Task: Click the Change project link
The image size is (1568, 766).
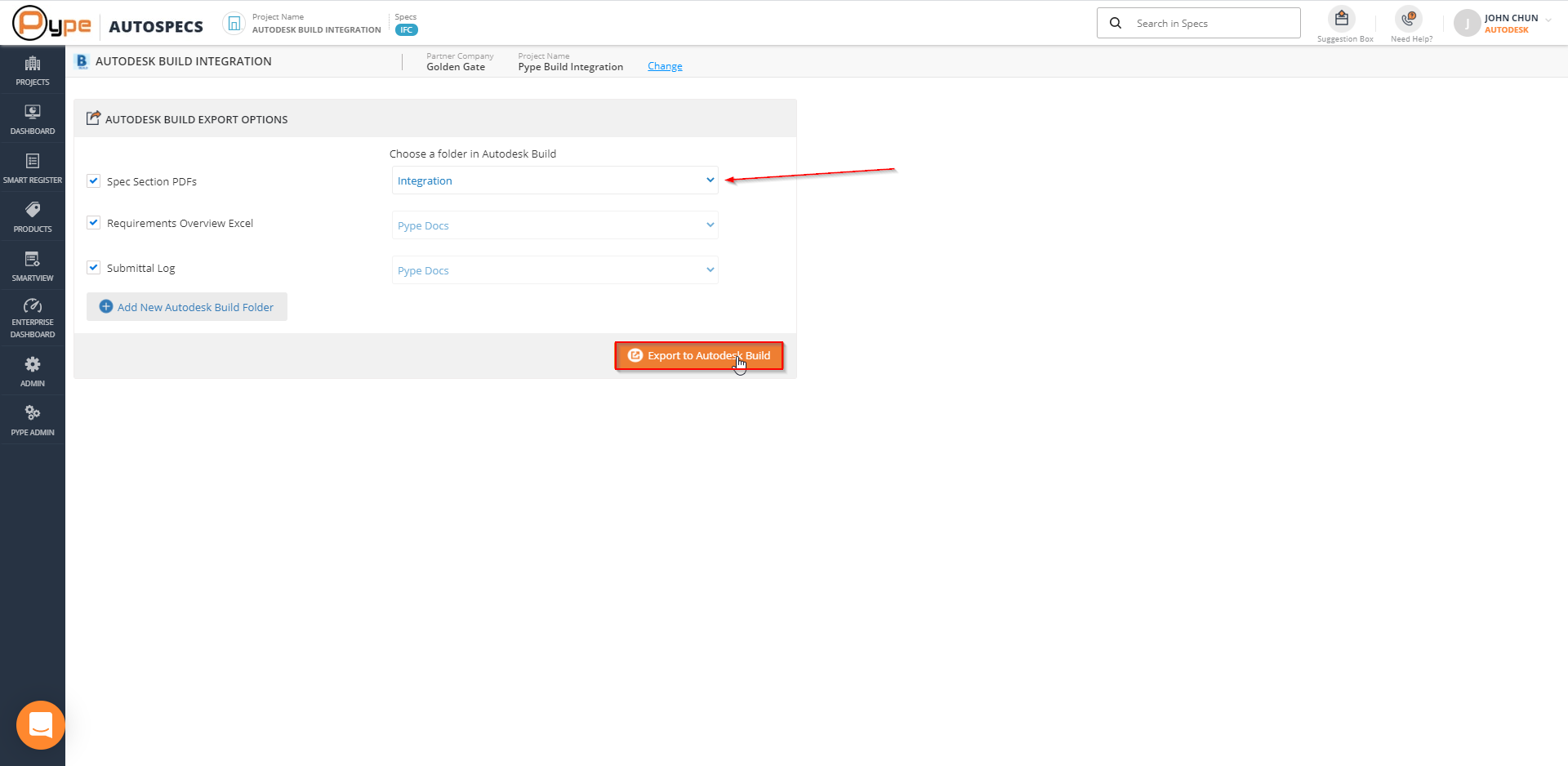Action: pos(665,66)
